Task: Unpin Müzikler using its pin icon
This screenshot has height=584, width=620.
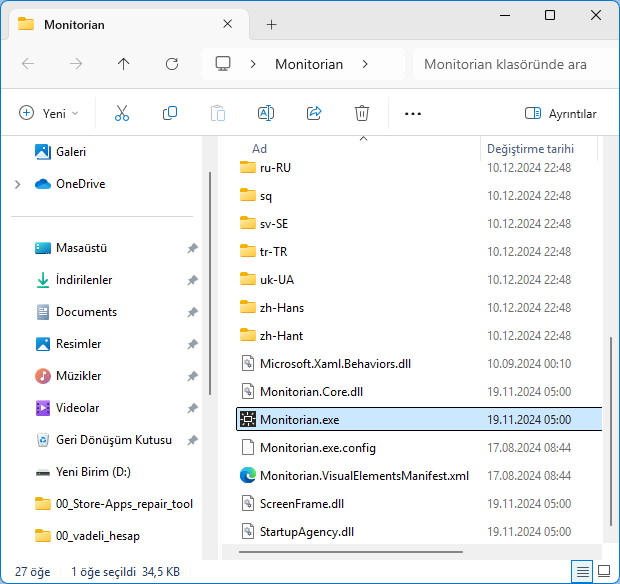Action: (x=193, y=376)
